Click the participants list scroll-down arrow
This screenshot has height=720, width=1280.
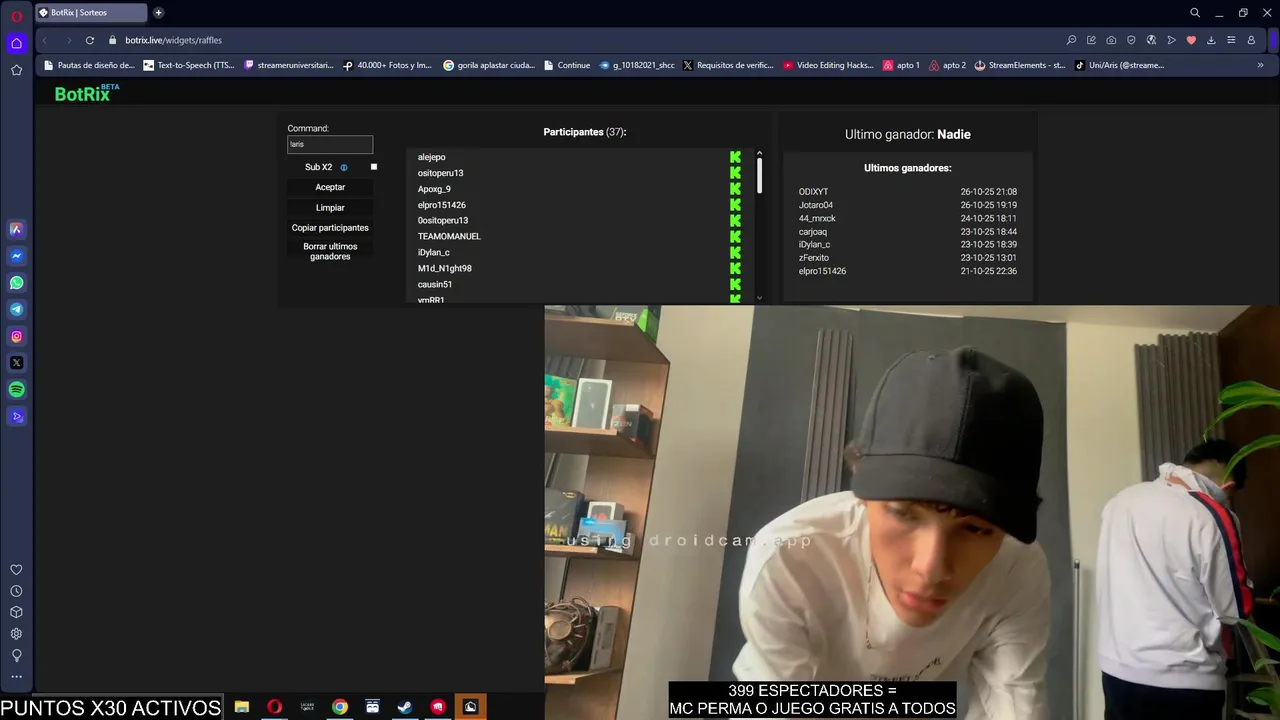click(x=760, y=298)
